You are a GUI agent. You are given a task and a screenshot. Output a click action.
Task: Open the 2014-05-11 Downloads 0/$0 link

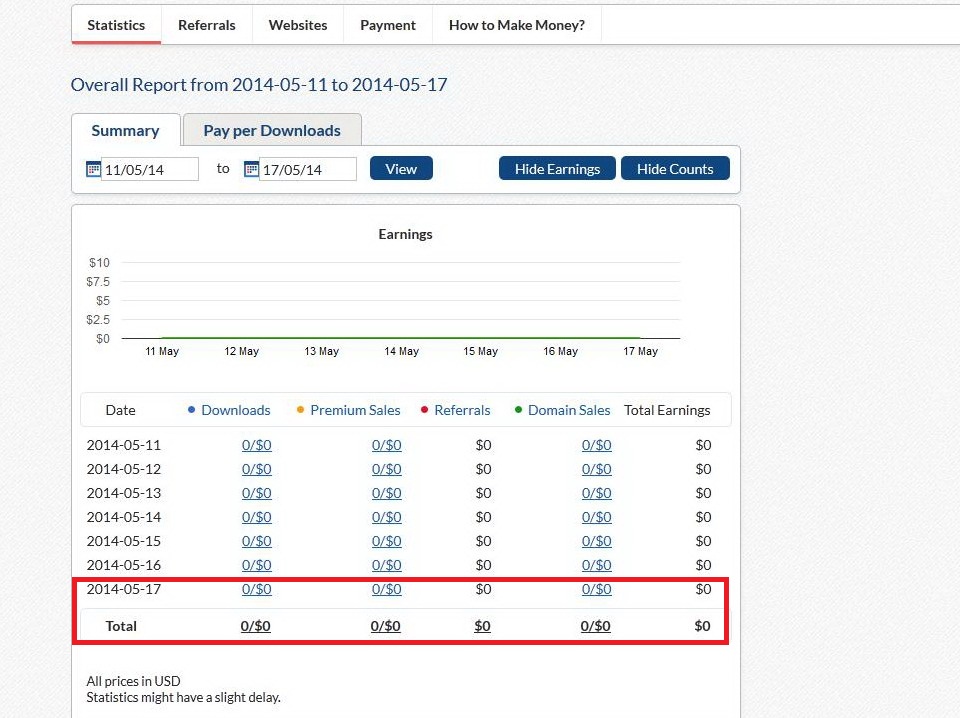click(256, 445)
